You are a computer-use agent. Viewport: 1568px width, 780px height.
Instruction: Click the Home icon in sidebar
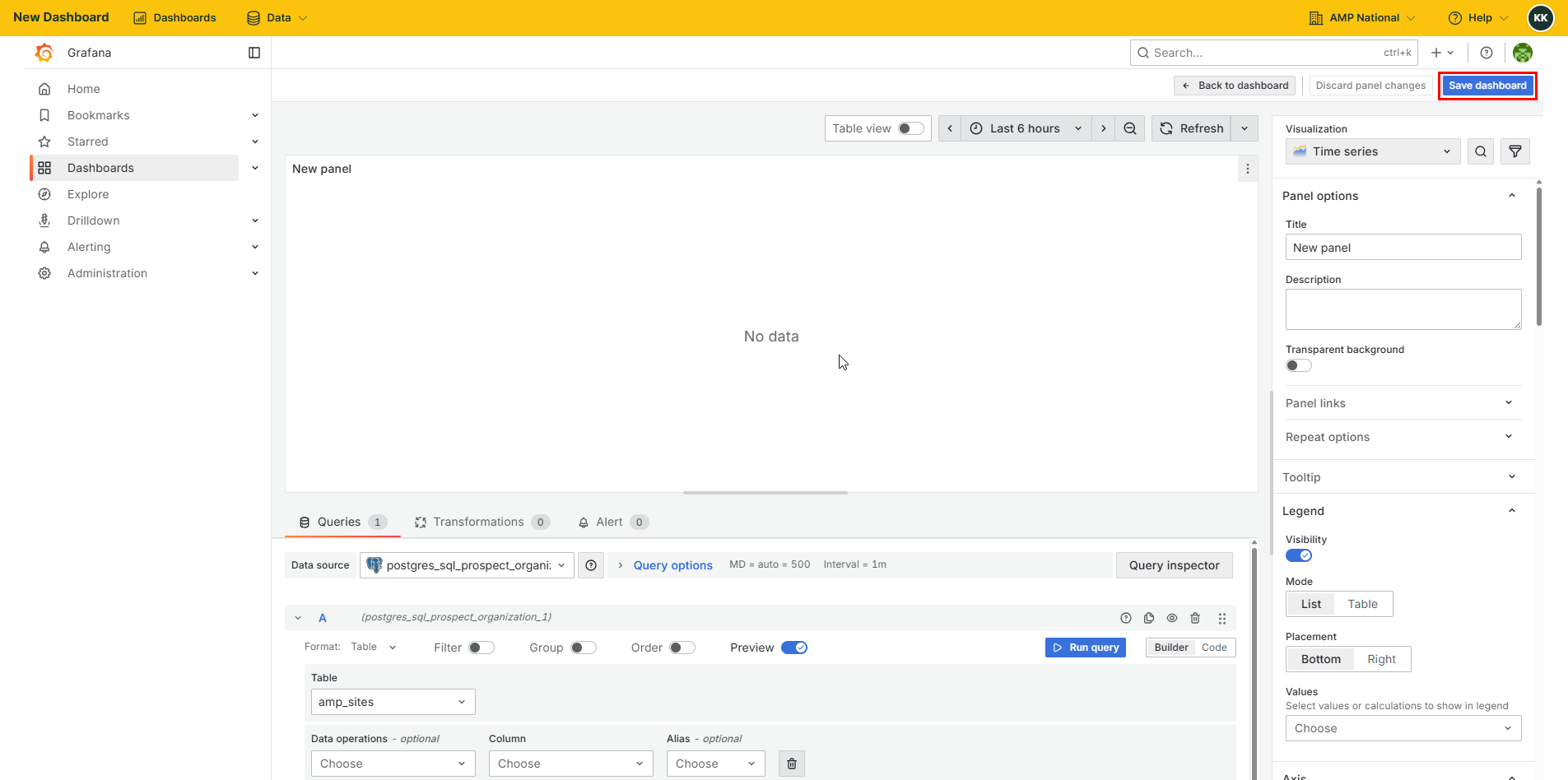click(x=44, y=89)
